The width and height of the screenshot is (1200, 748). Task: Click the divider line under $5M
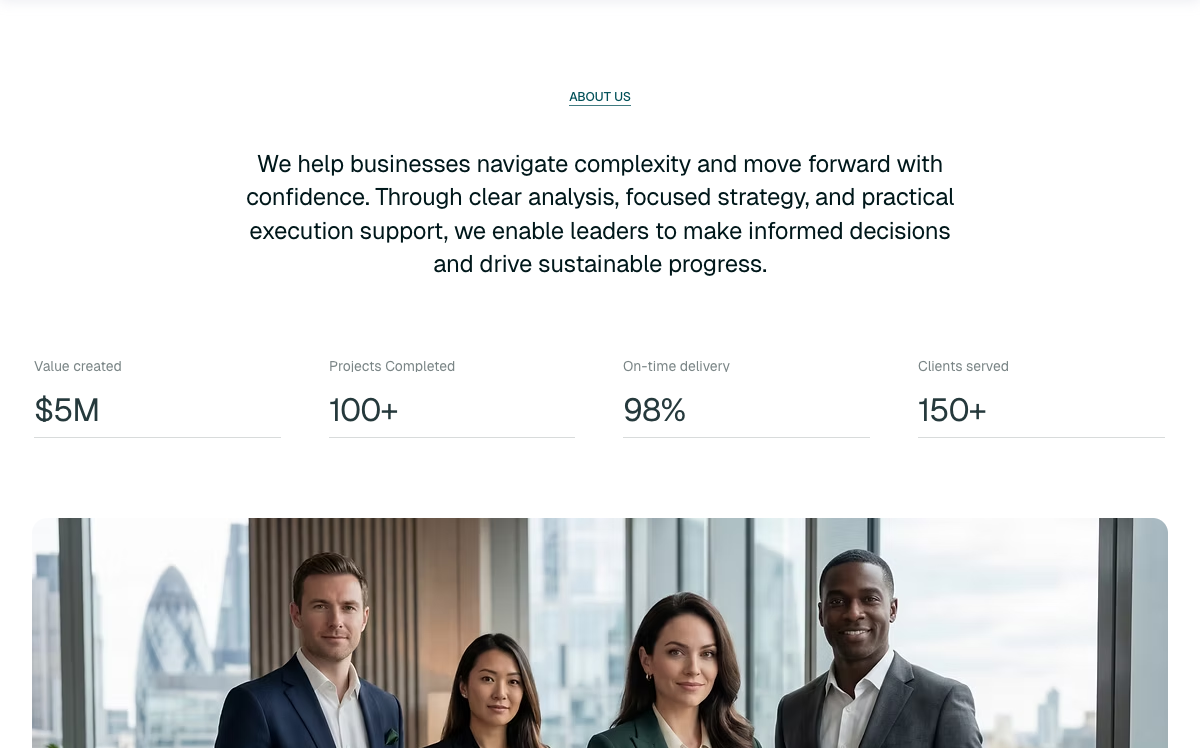click(157, 437)
